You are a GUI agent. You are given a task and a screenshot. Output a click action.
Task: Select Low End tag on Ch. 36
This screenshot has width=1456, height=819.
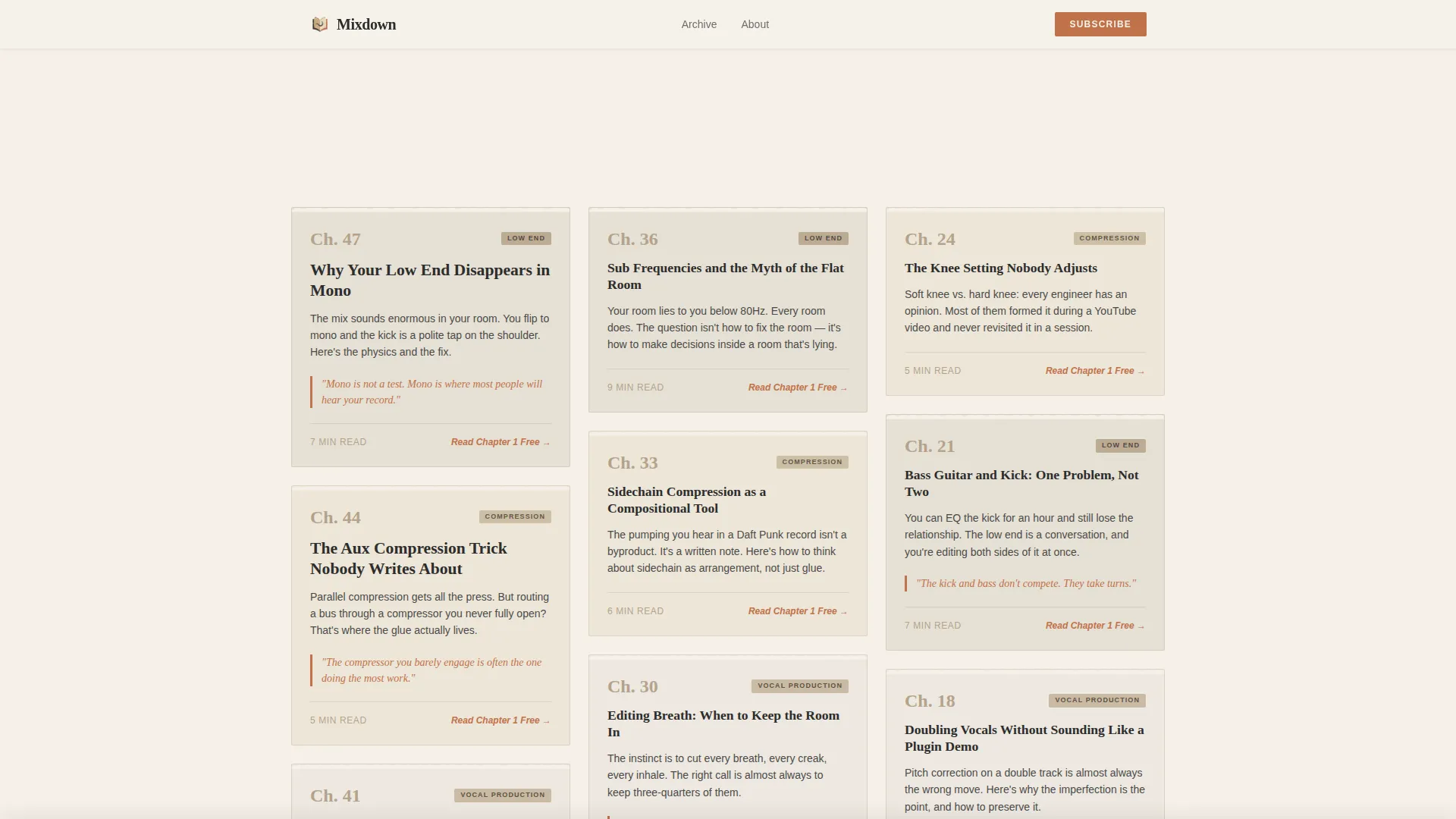(x=824, y=238)
